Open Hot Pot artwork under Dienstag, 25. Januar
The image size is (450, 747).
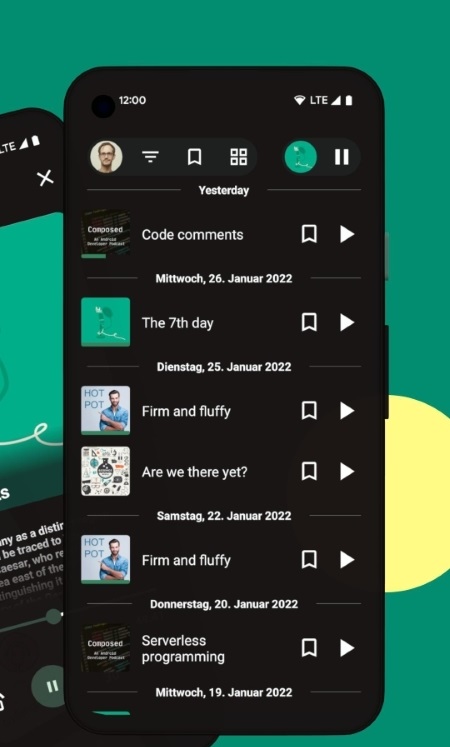(x=105, y=410)
